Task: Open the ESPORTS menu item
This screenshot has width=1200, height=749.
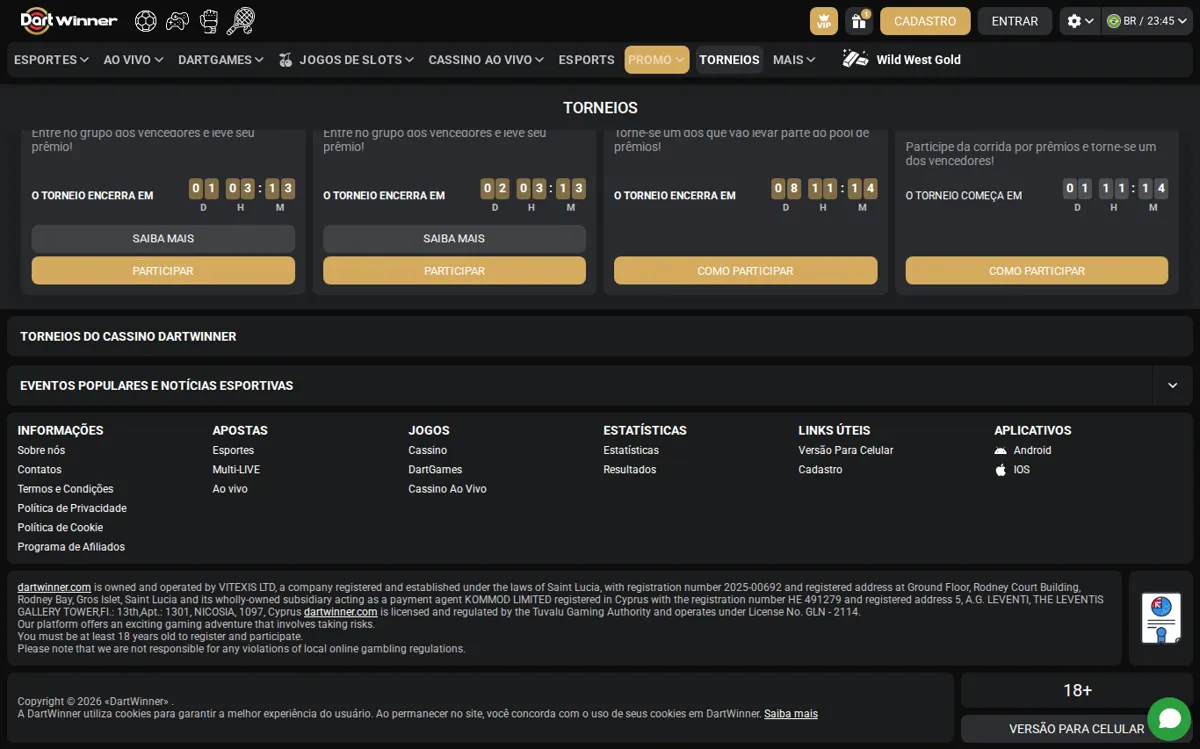Action: (586, 60)
